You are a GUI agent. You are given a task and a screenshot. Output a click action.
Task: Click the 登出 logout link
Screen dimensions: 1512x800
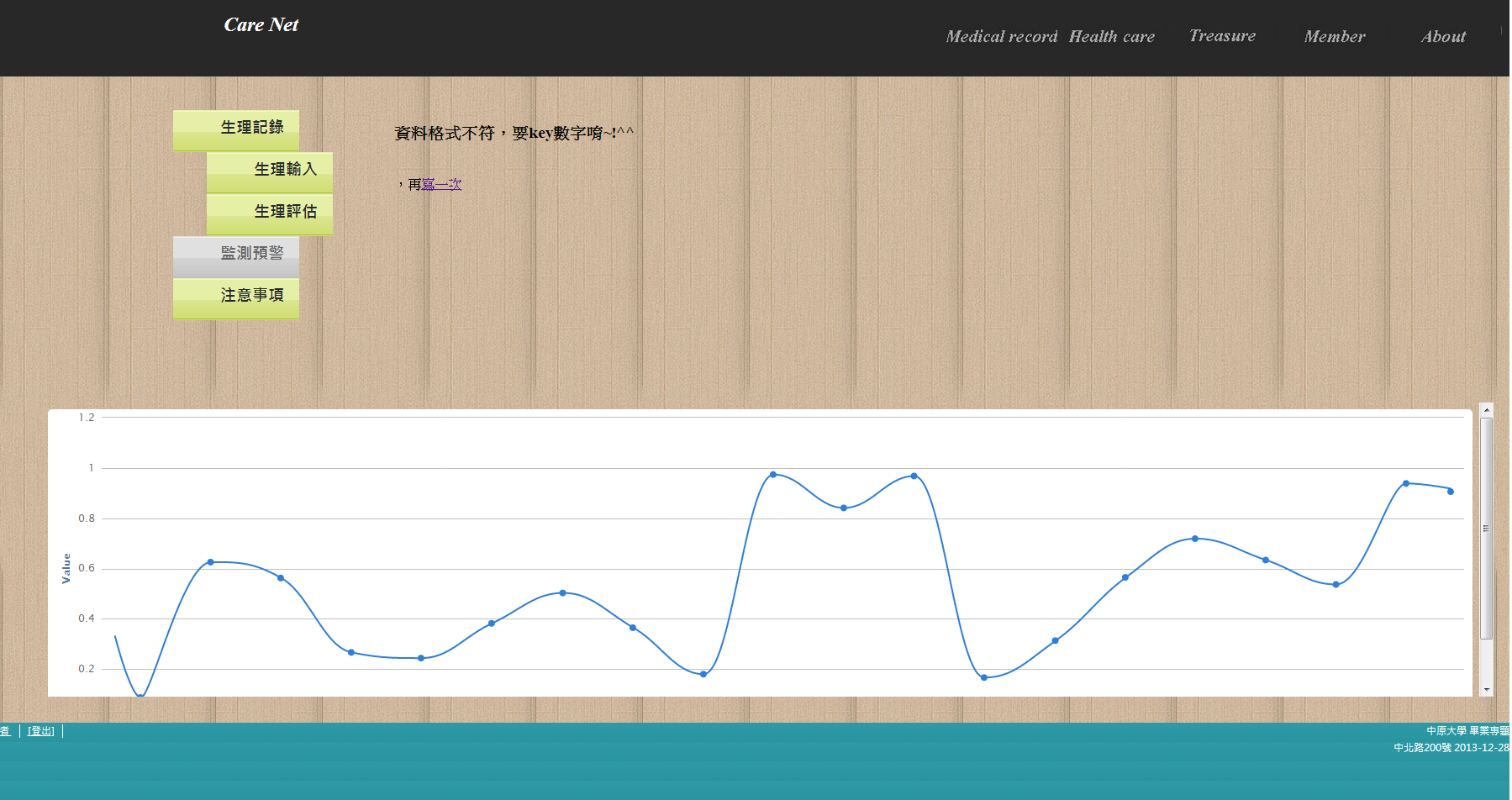(40, 731)
